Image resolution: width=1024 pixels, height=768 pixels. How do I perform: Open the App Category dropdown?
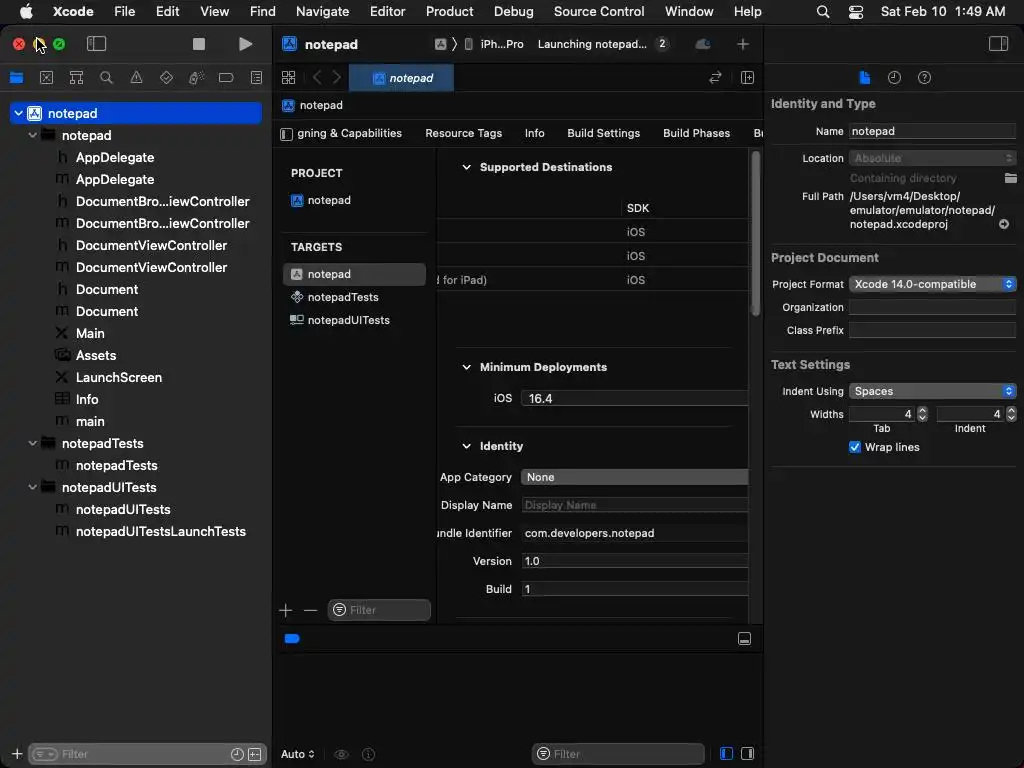point(635,477)
